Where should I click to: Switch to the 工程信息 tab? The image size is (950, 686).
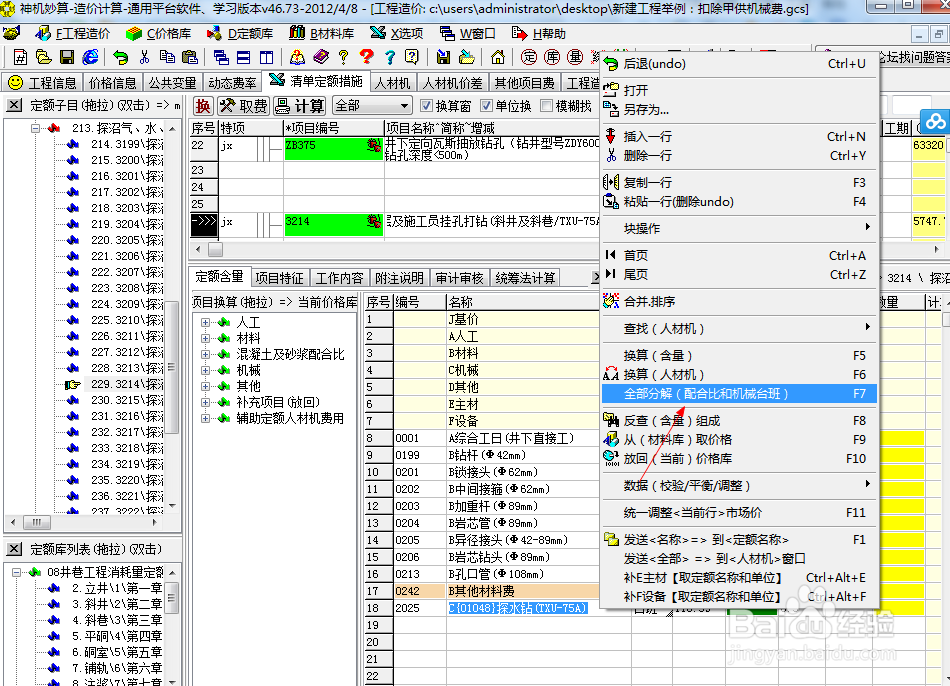click(x=42, y=83)
